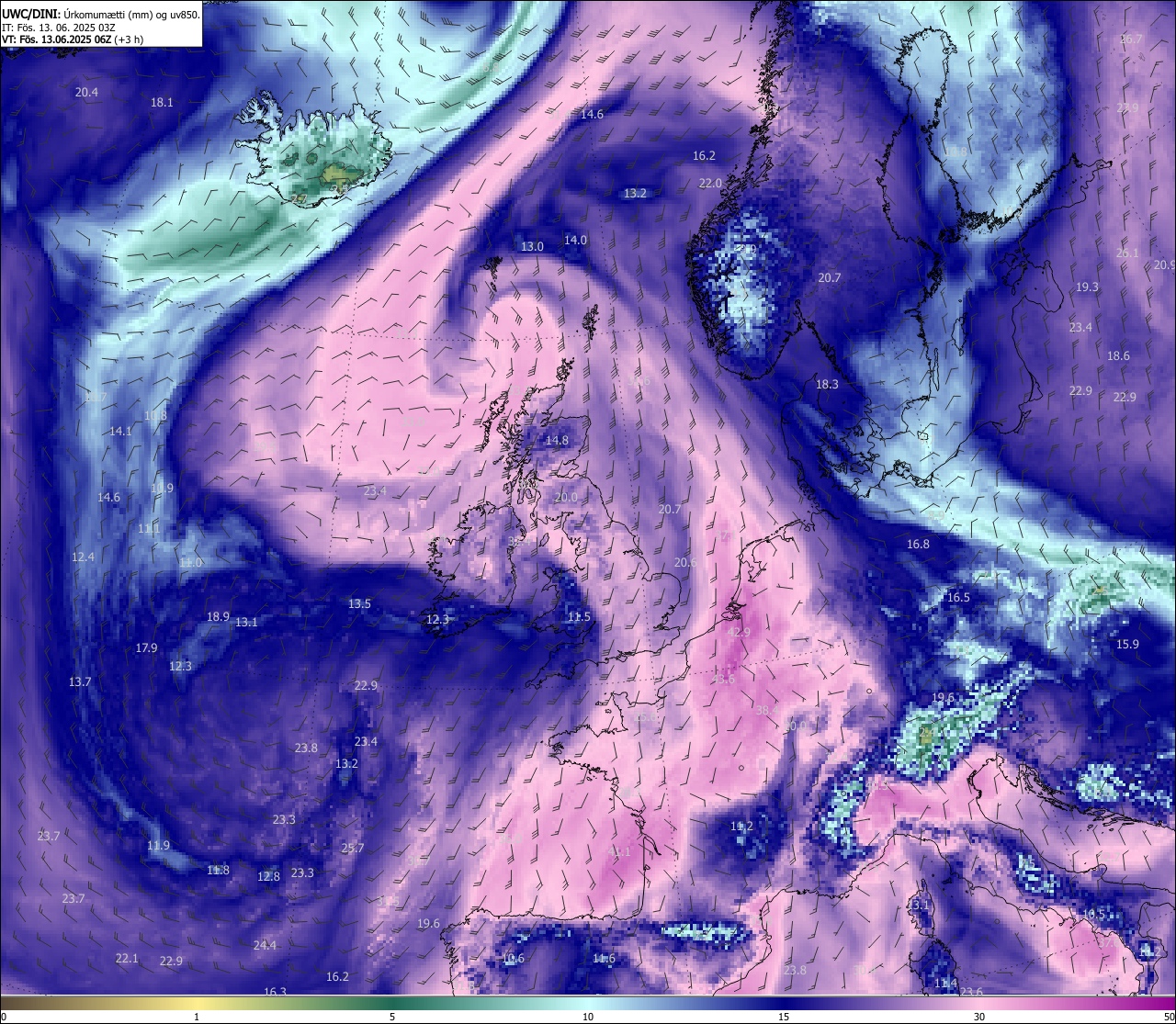1176x1024 pixels.
Task: Click the 18.3 value near Denmark
Action: [827, 385]
